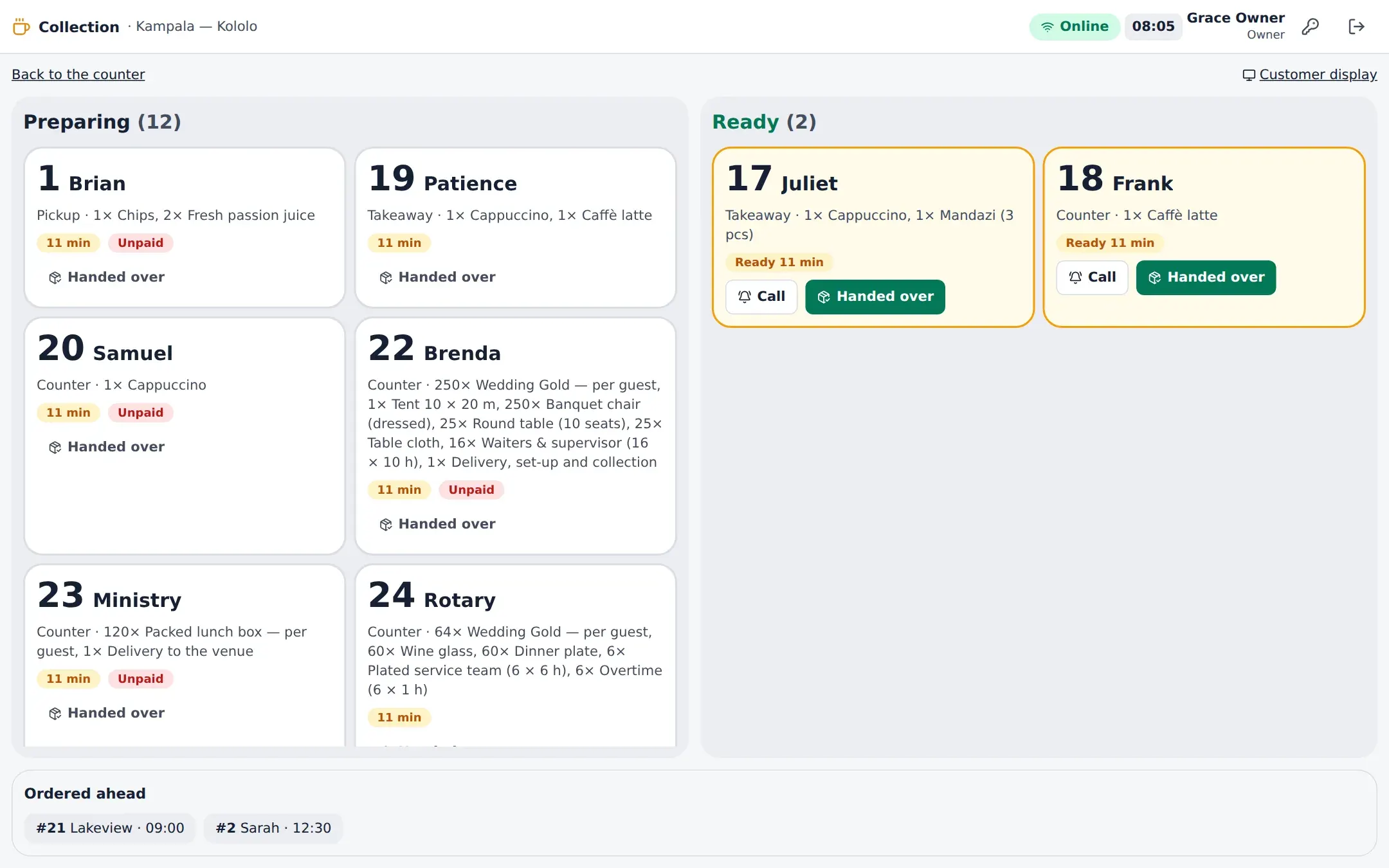
Task: Click the order 22 Brenda item description
Action: [x=515, y=424]
